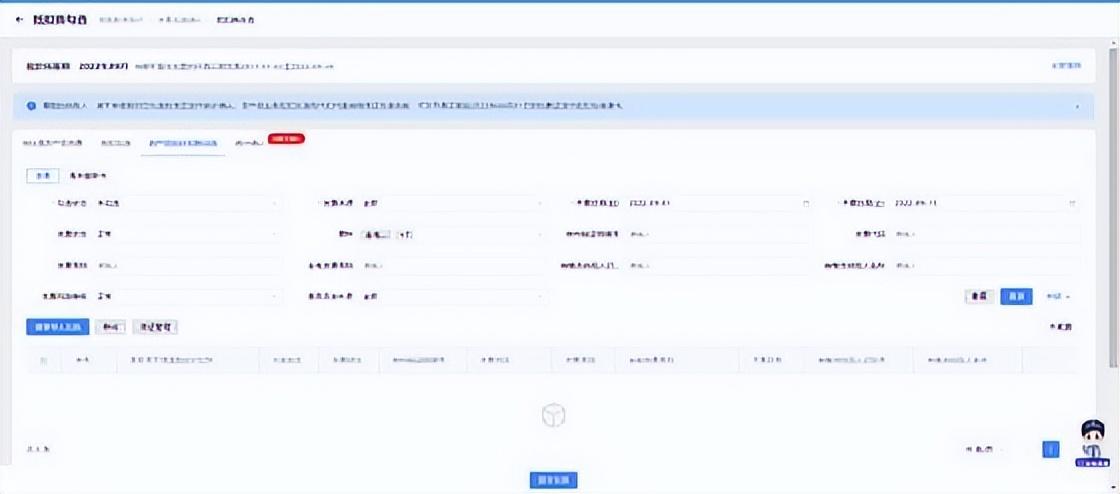Click the first date field showing 2022
1120x494 pixels.
[719, 203]
